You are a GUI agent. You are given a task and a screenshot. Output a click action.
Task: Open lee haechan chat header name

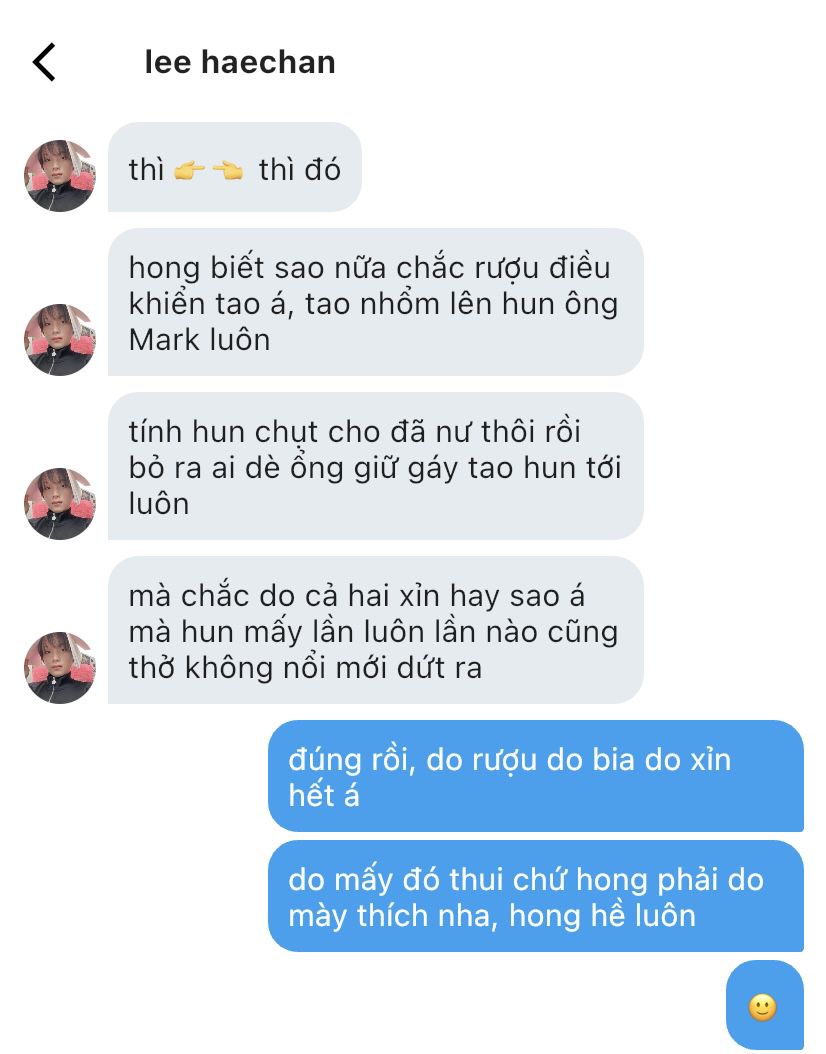tap(240, 63)
